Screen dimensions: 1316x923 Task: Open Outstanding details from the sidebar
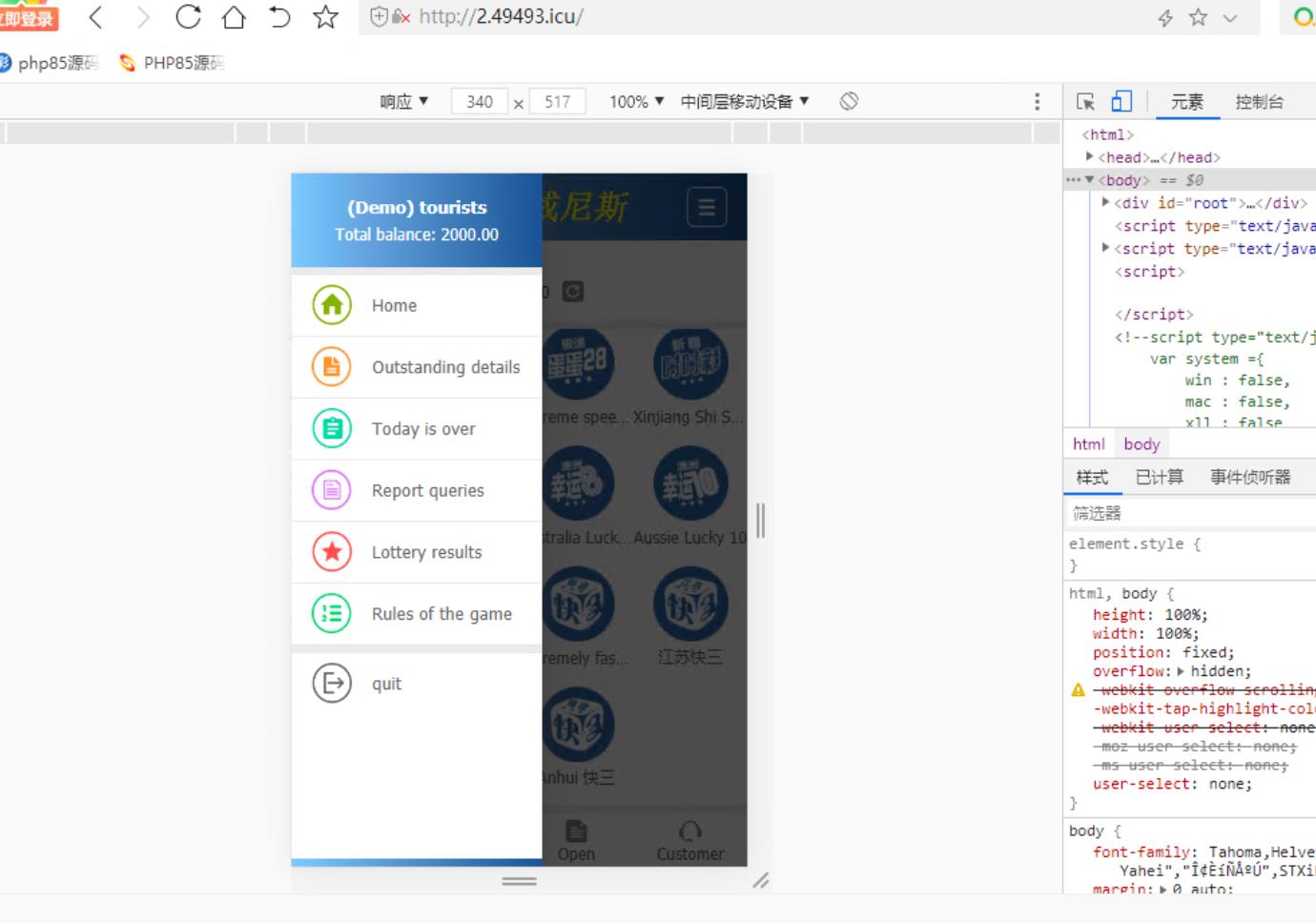click(445, 367)
